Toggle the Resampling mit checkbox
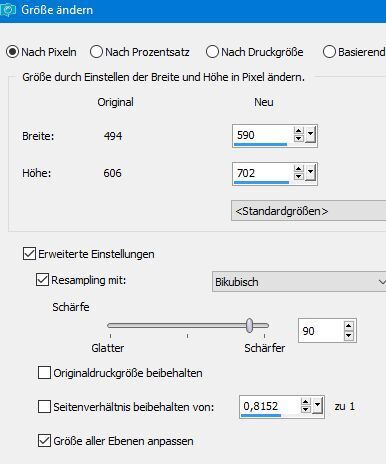The image size is (386, 464). [x=42, y=280]
